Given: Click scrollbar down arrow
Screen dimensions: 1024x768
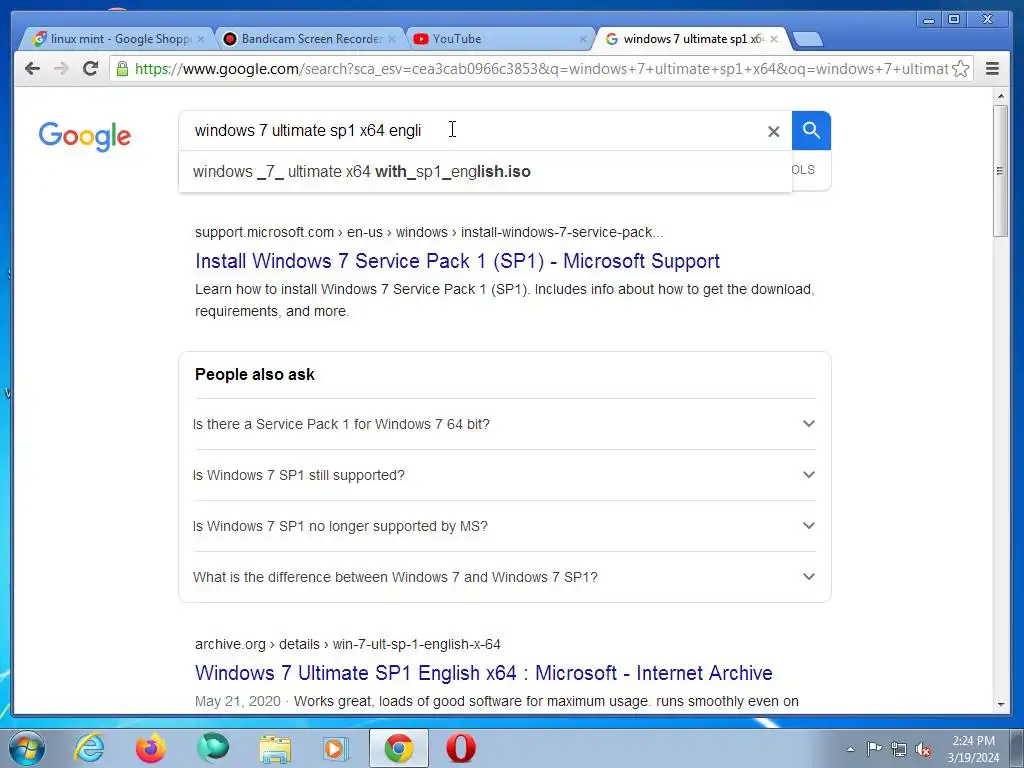Looking at the screenshot, I should click(1000, 705).
